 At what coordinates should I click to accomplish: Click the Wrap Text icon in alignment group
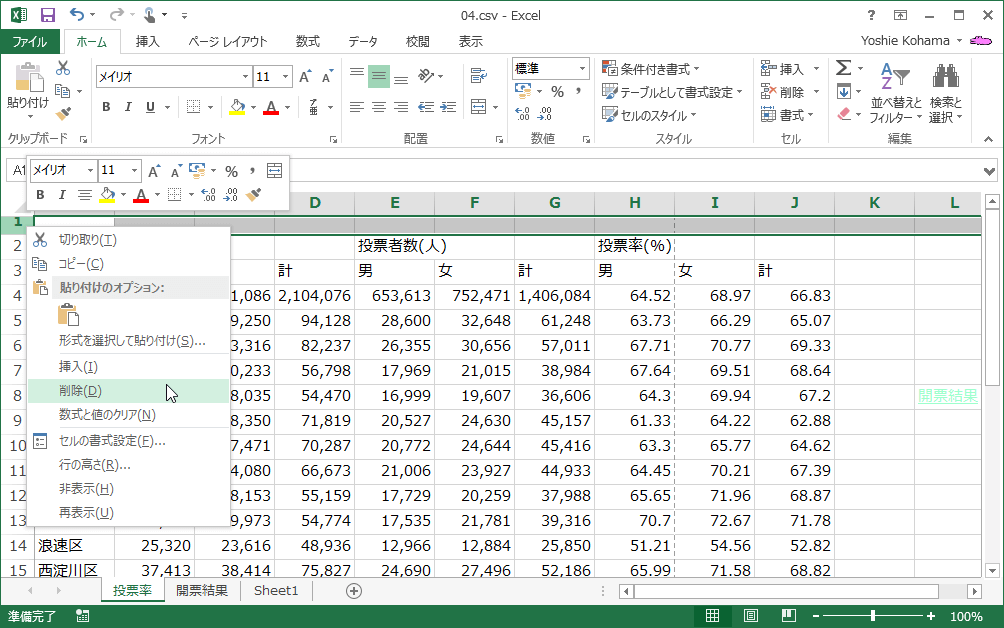click(478, 76)
